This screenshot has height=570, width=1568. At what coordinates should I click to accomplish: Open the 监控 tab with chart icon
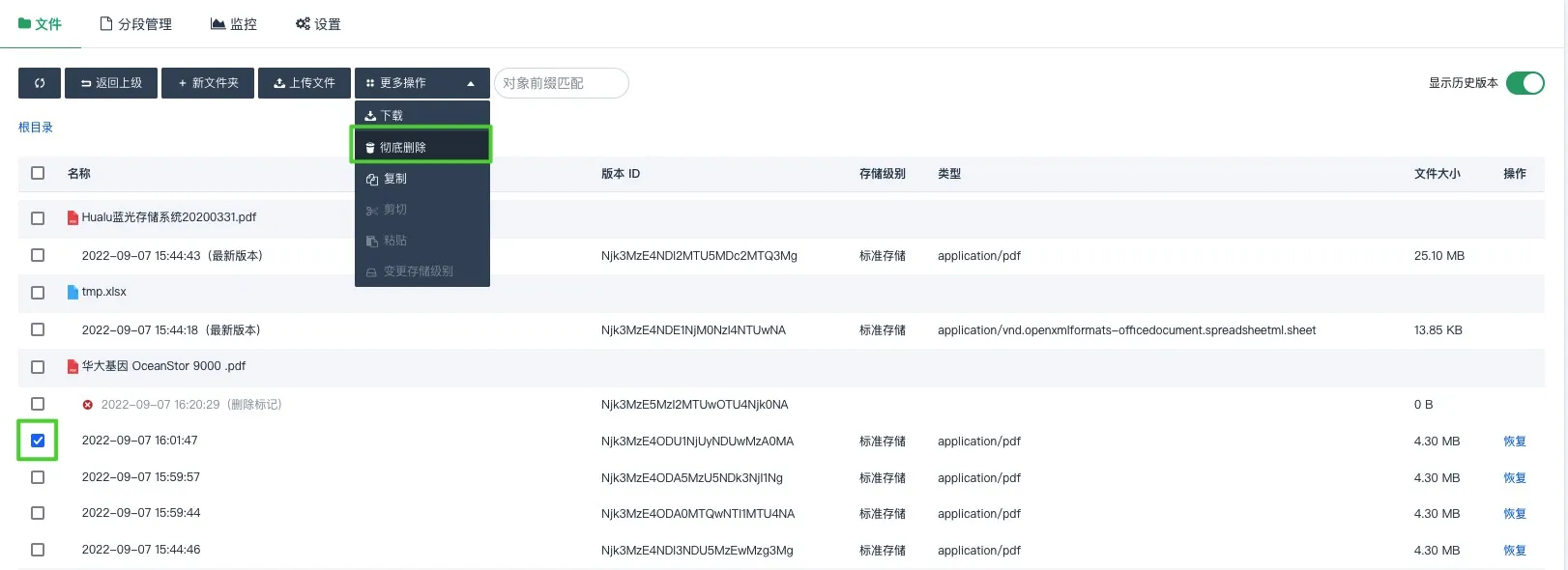click(x=234, y=24)
